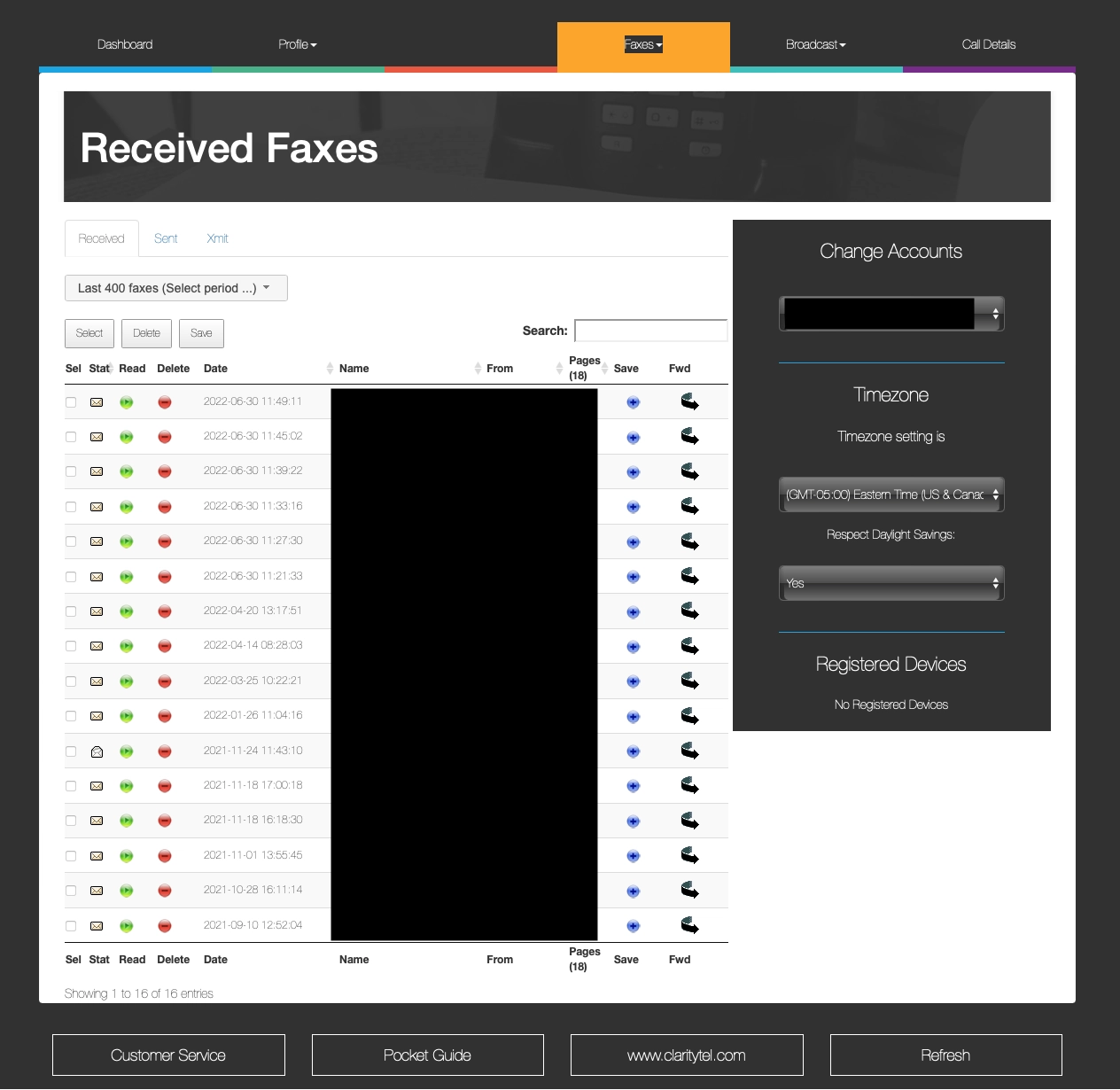The width and height of the screenshot is (1120, 1090).
Task: Read the fax dated 2021-10-28 16:11:14
Action: coord(127,891)
